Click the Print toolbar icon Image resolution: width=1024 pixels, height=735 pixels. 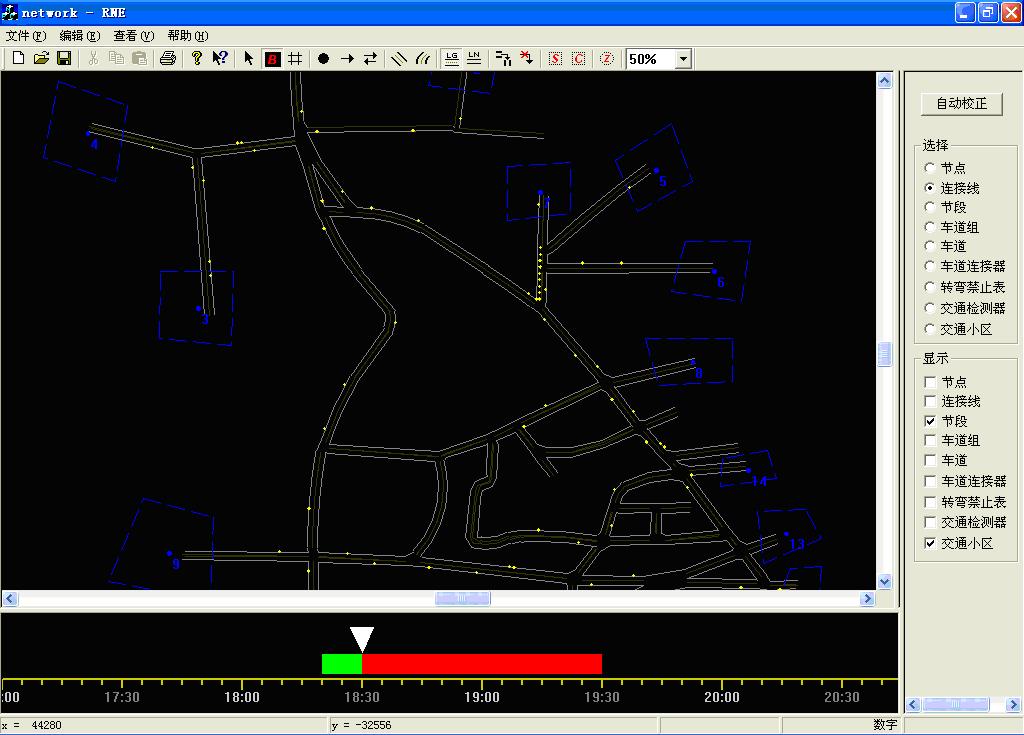click(x=168, y=59)
